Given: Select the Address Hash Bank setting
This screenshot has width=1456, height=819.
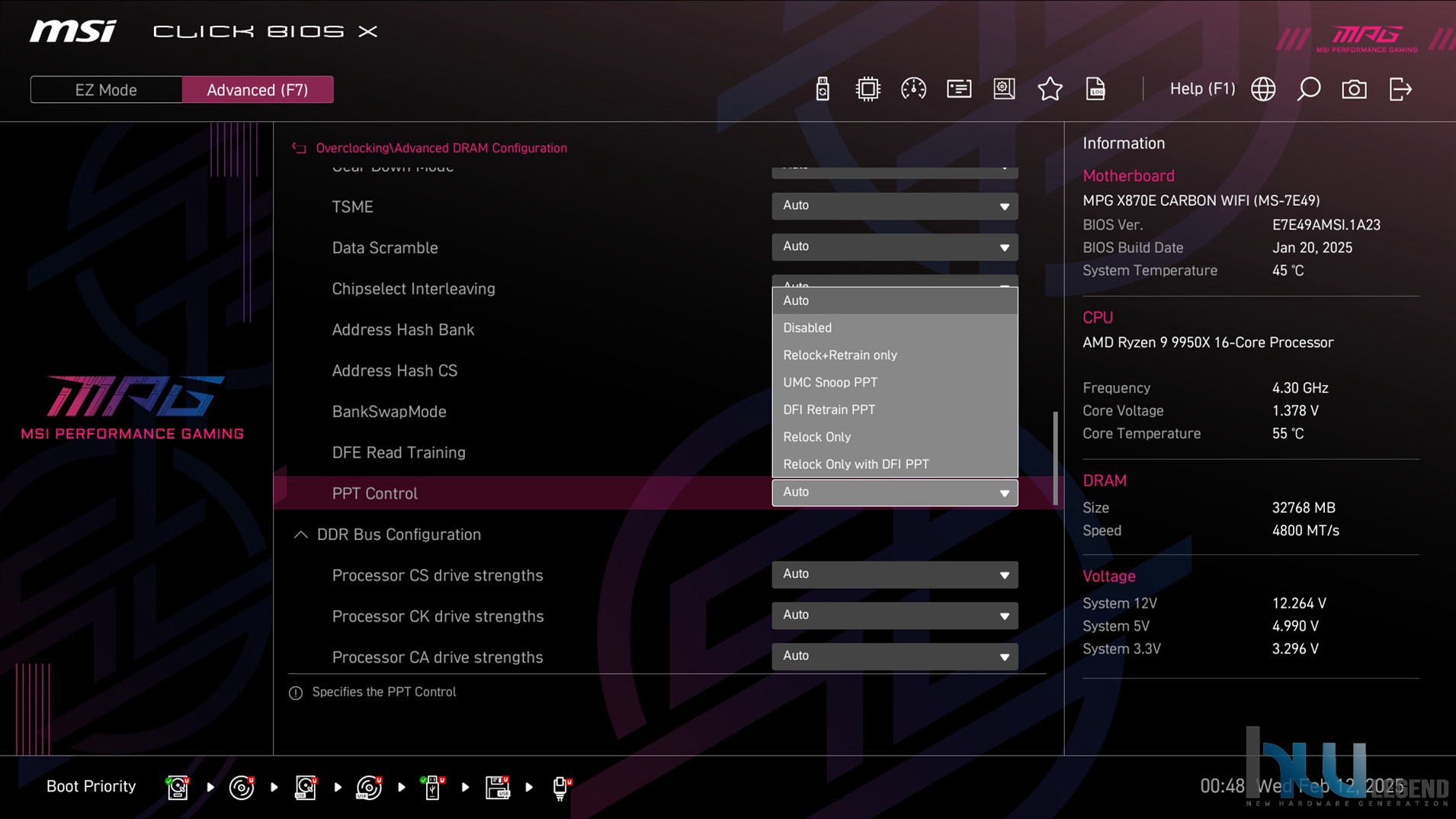Looking at the screenshot, I should point(402,329).
